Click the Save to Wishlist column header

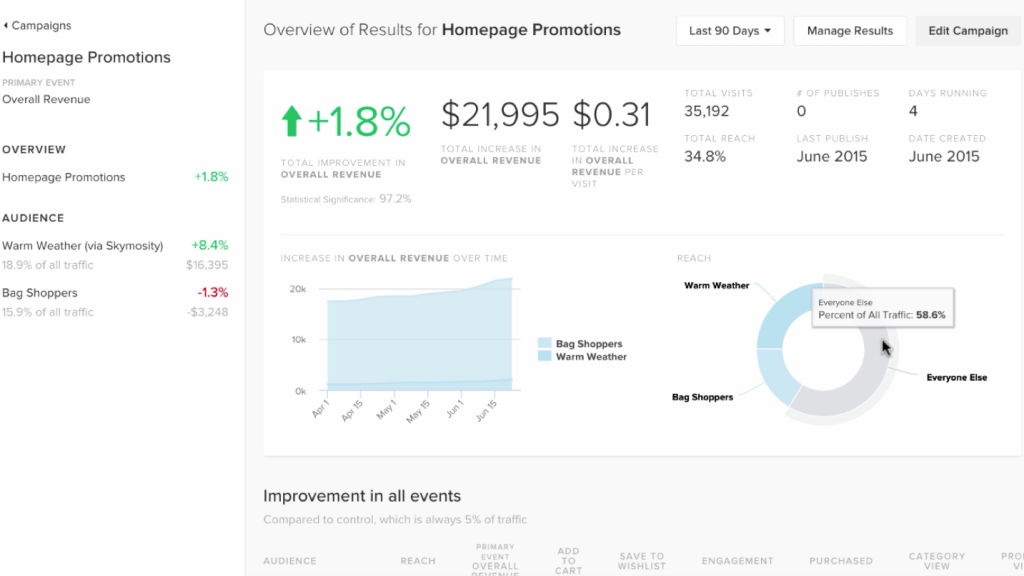(641, 561)
